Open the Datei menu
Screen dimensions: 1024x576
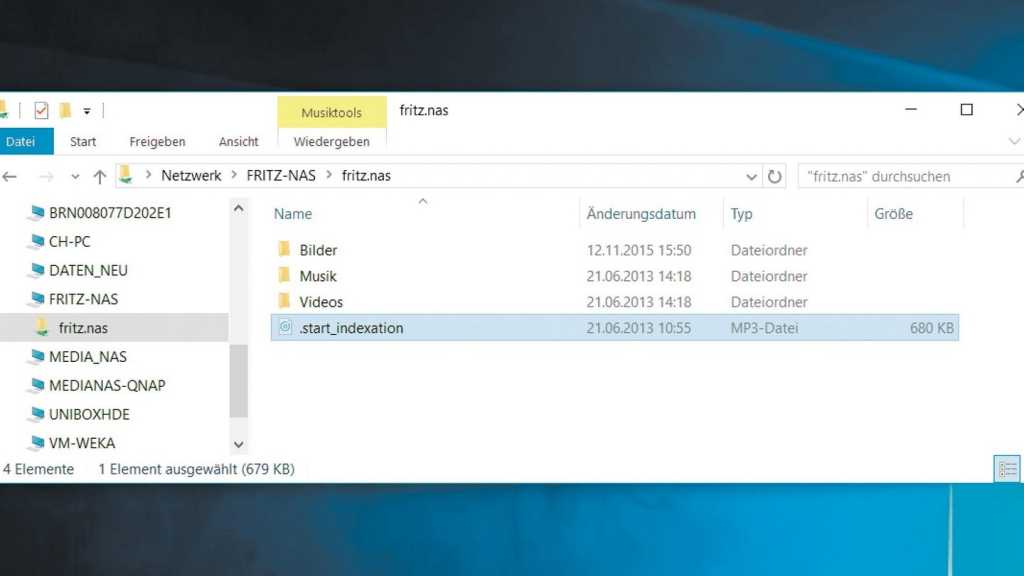coord(21,142)
